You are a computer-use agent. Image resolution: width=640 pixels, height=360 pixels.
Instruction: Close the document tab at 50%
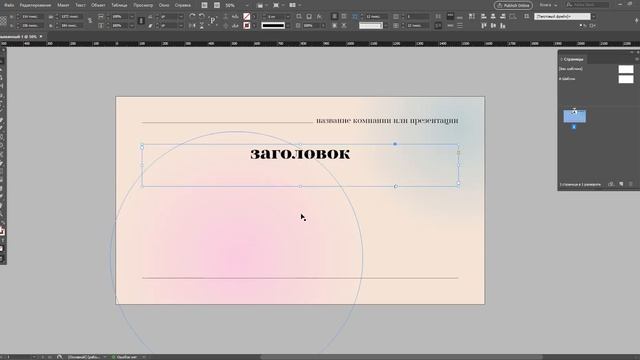41,37
